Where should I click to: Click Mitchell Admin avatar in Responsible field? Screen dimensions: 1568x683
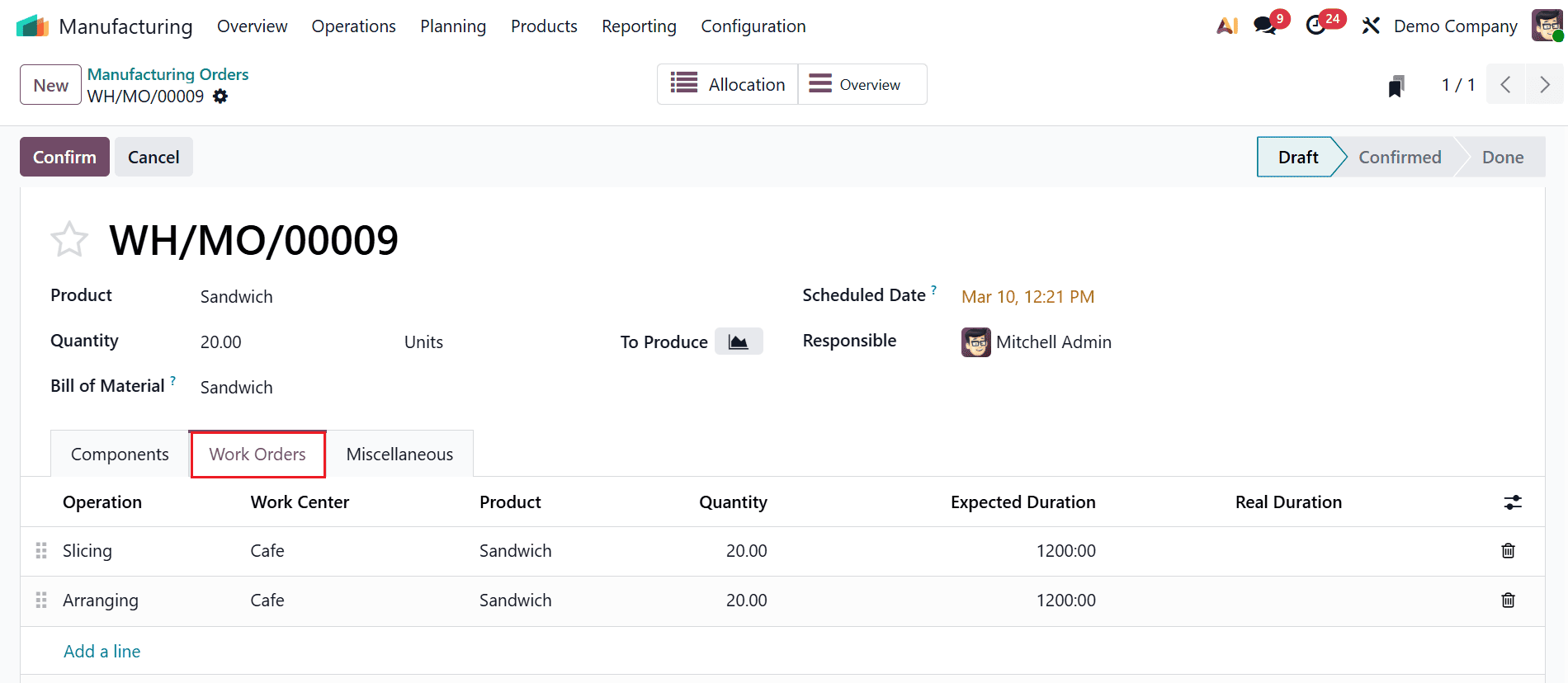click(976, 342)
